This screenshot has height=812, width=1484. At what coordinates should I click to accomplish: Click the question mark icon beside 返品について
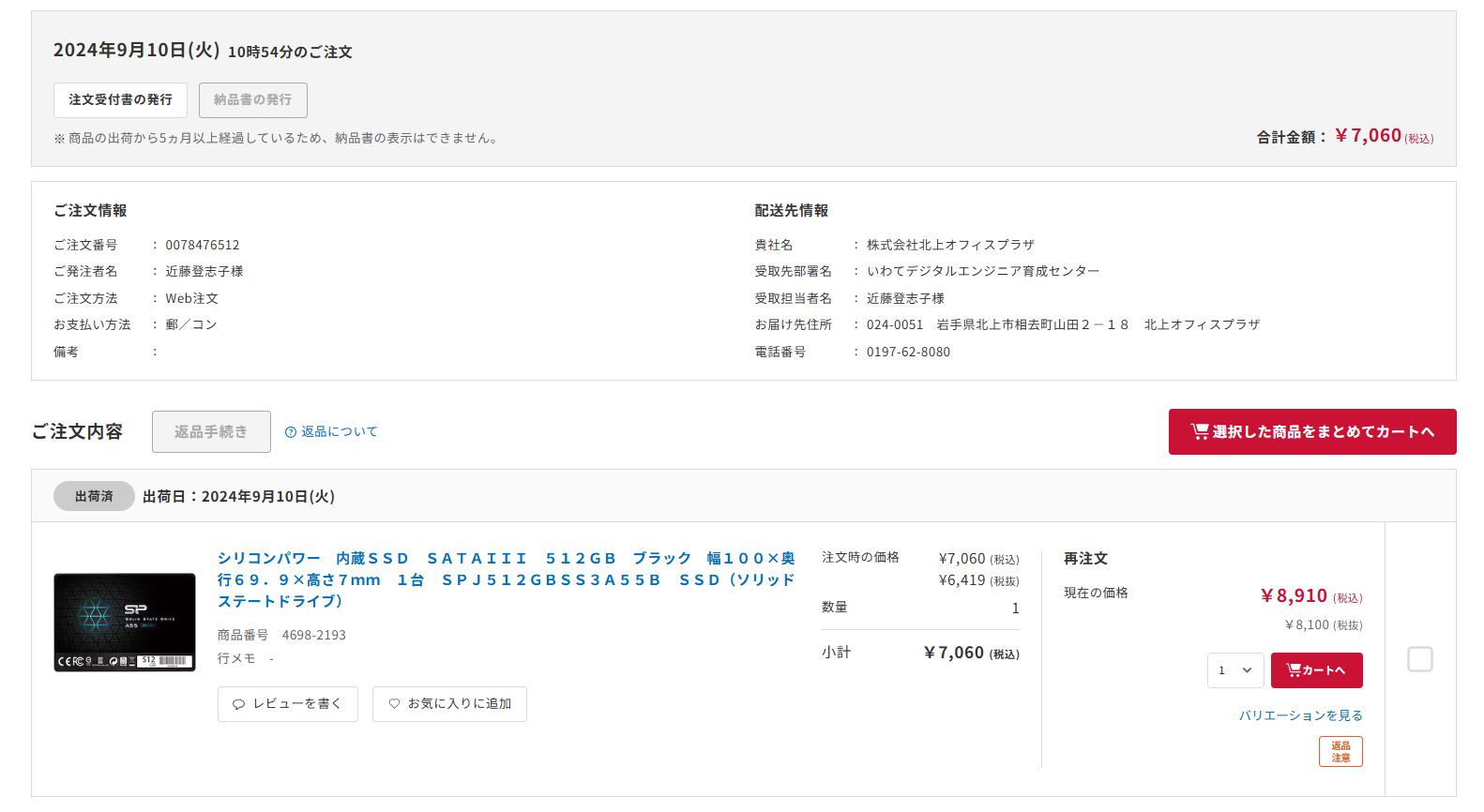pyautogui.click(x=291, y=432)
